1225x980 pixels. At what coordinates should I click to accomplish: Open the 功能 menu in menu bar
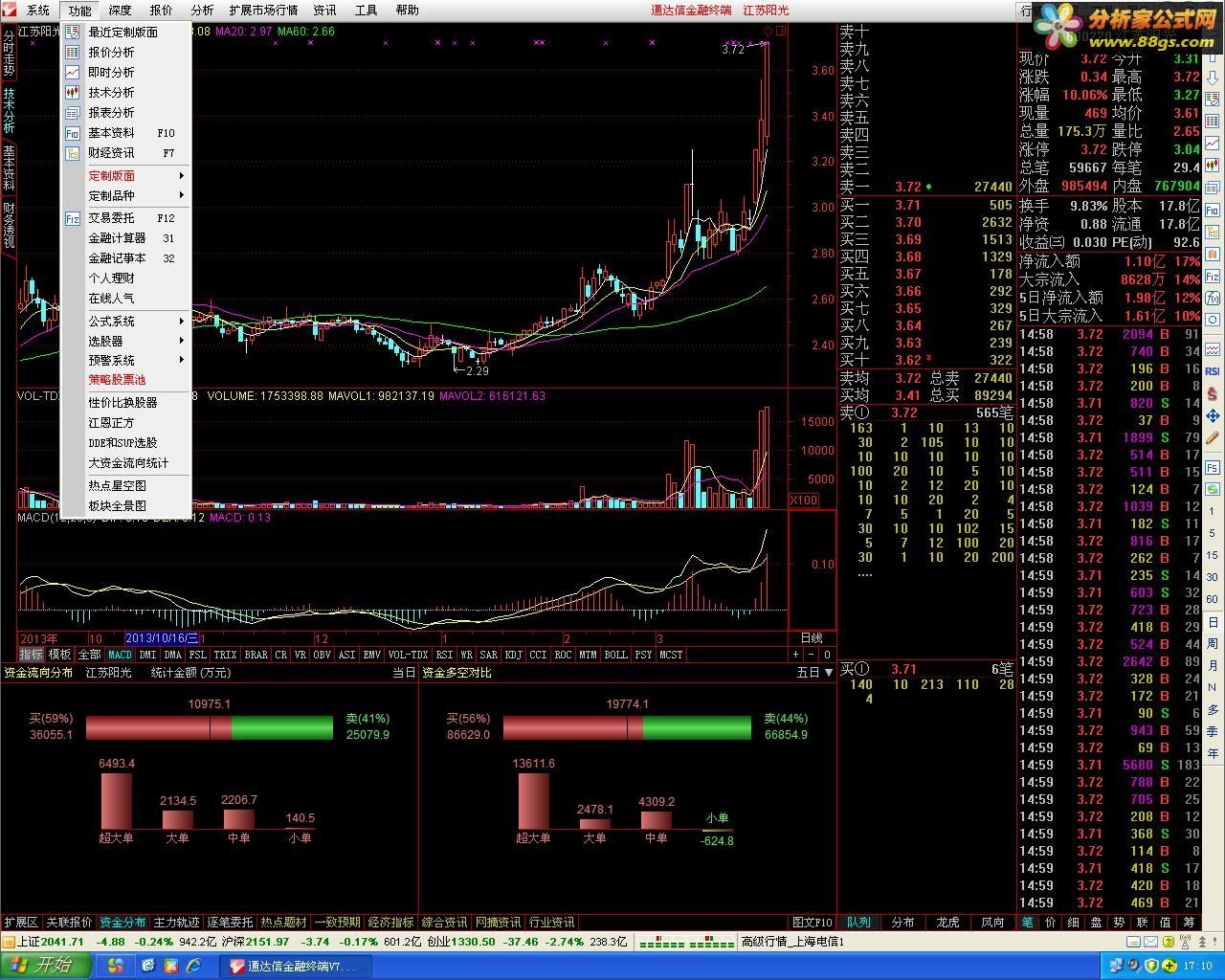pos(79,11)
